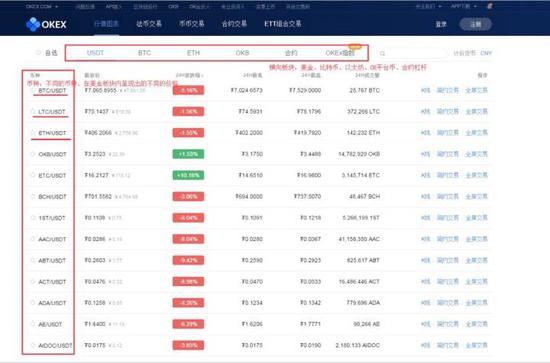The image size is (550, 363).
Task: Select the USDT market tab
Action: pyautogui.click(x=95, y=53)
